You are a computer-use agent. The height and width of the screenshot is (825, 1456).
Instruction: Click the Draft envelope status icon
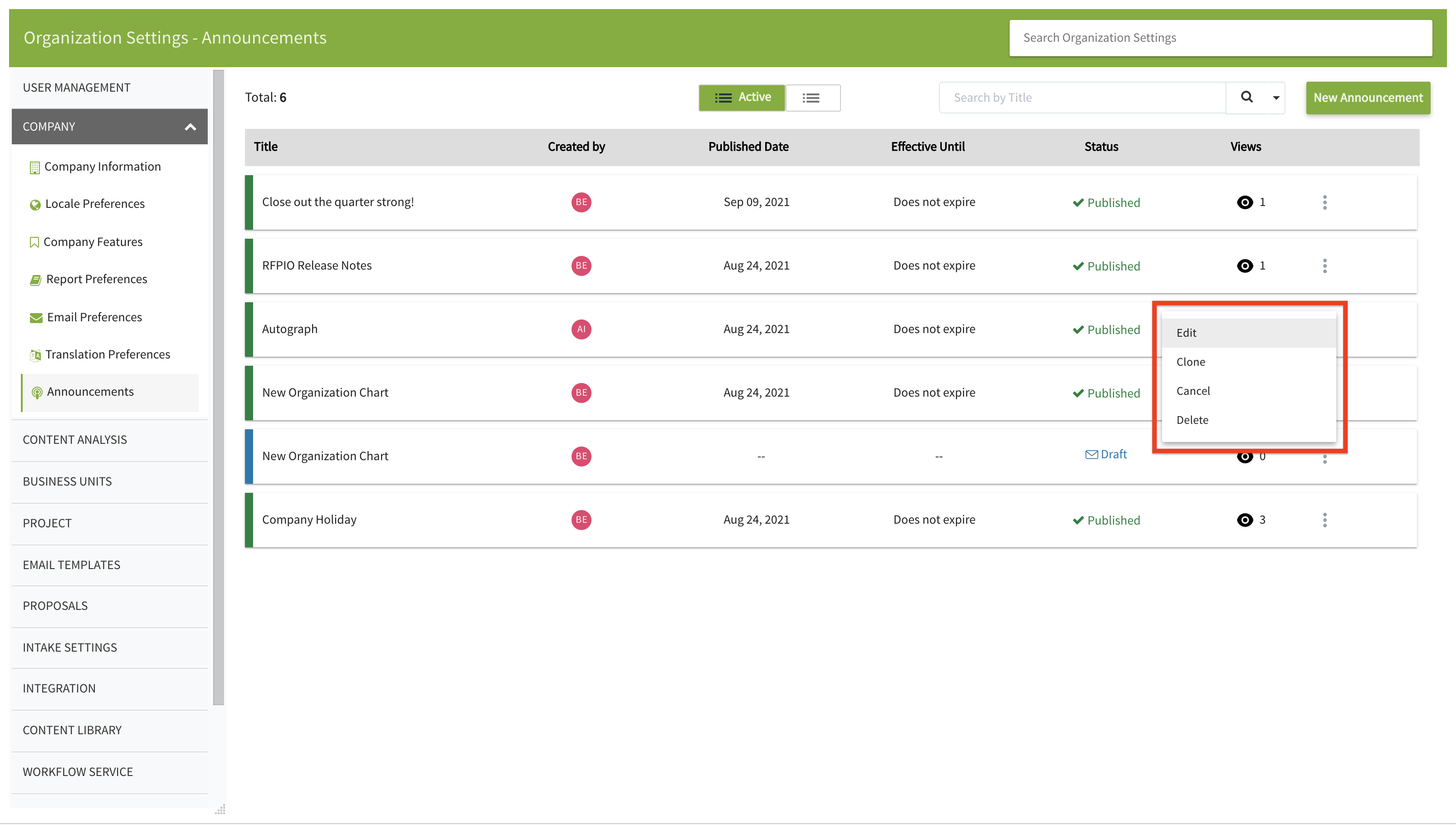pos(1091,454)
